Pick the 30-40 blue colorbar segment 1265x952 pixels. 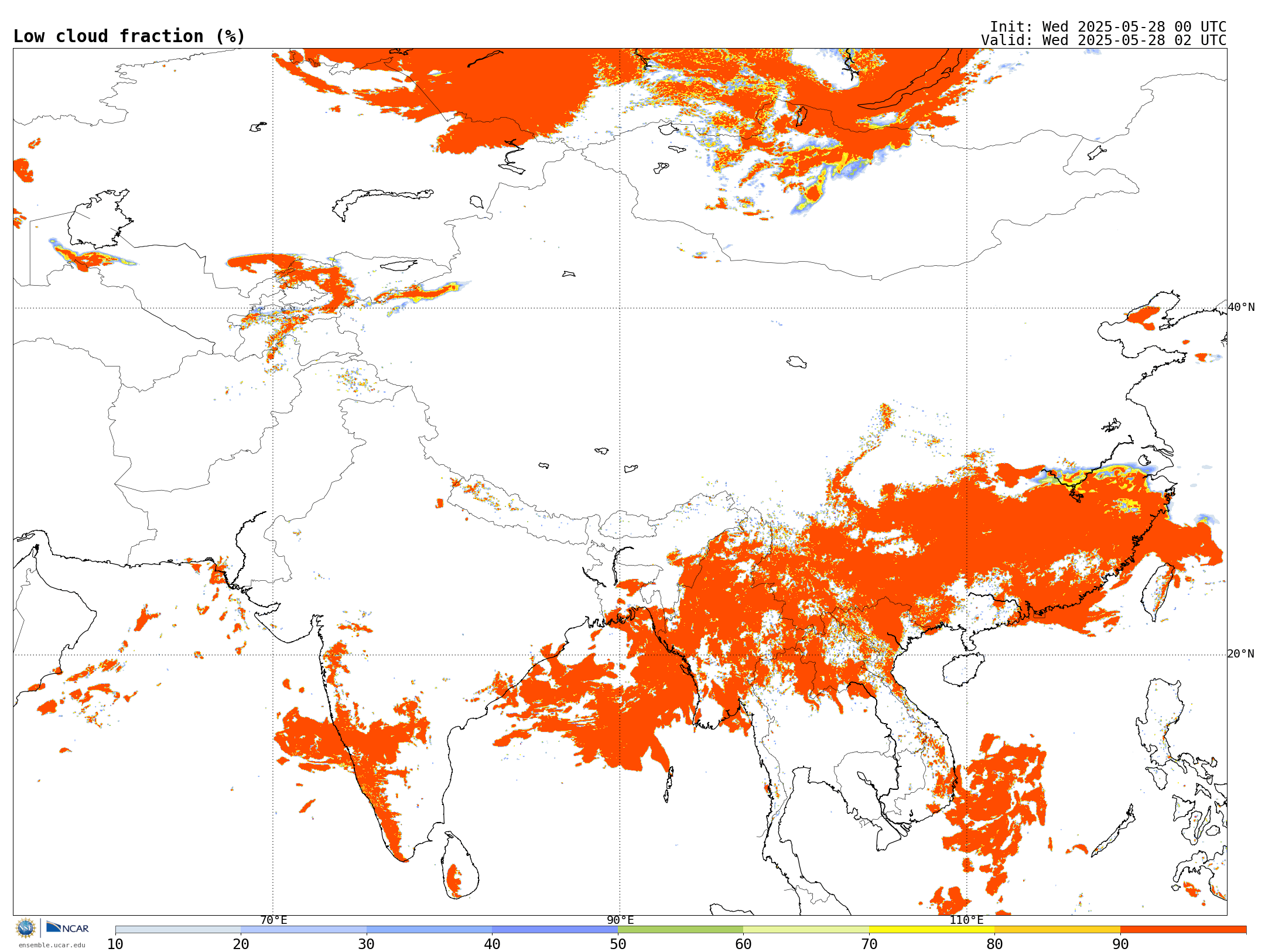click(429, 930)
